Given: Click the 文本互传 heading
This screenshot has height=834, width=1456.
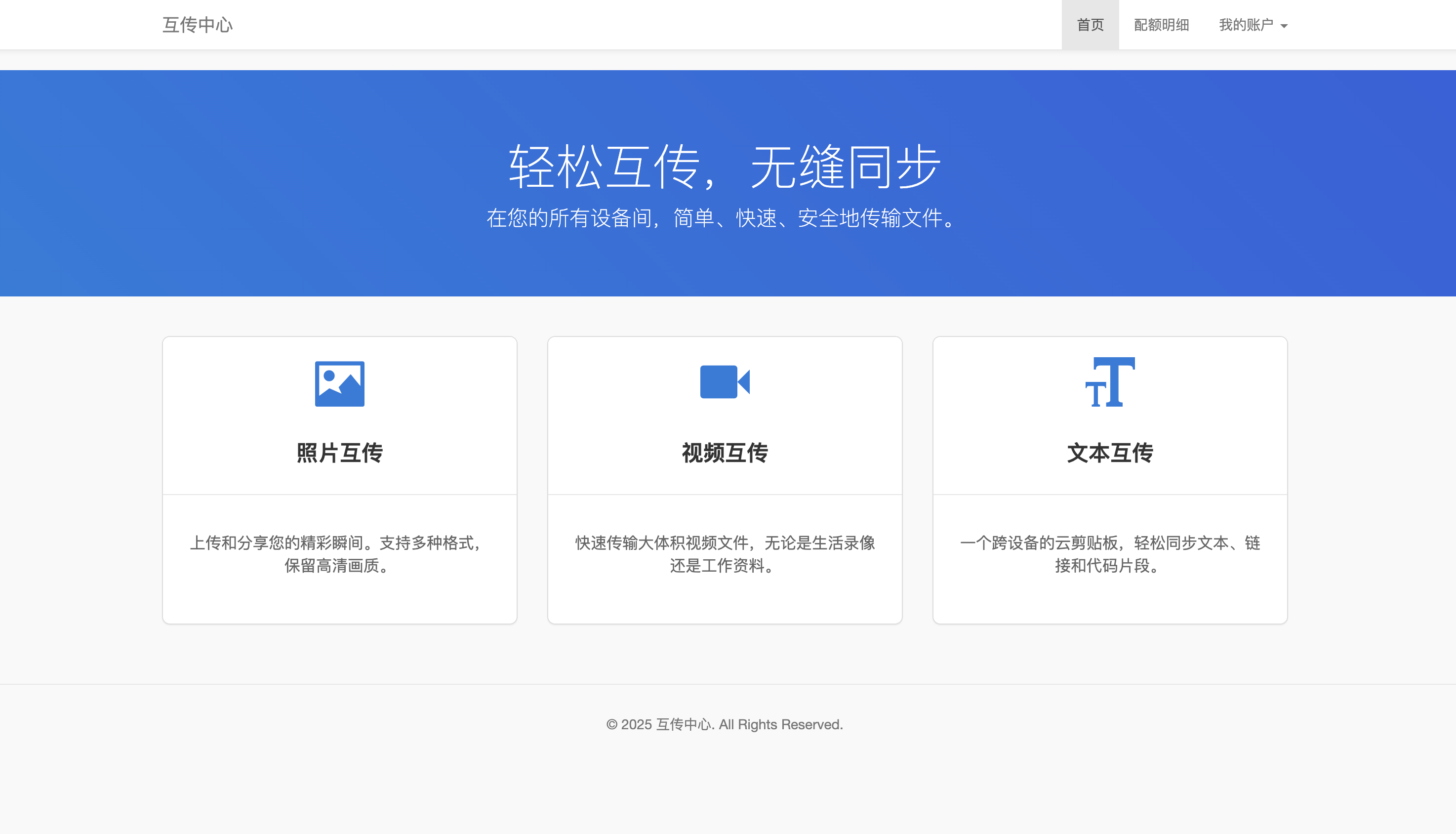Looking at the screenshot, I should [x=1110, y=454].
